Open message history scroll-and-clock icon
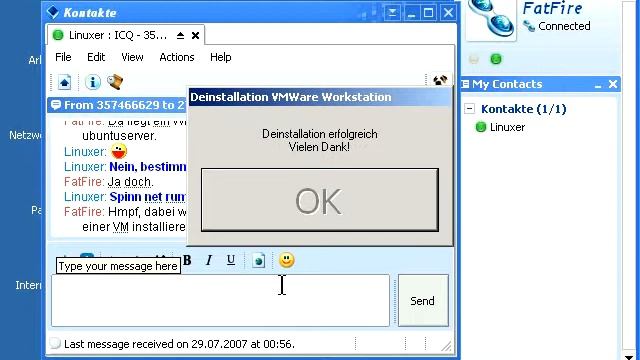640x360 pixels. [115, 82]
